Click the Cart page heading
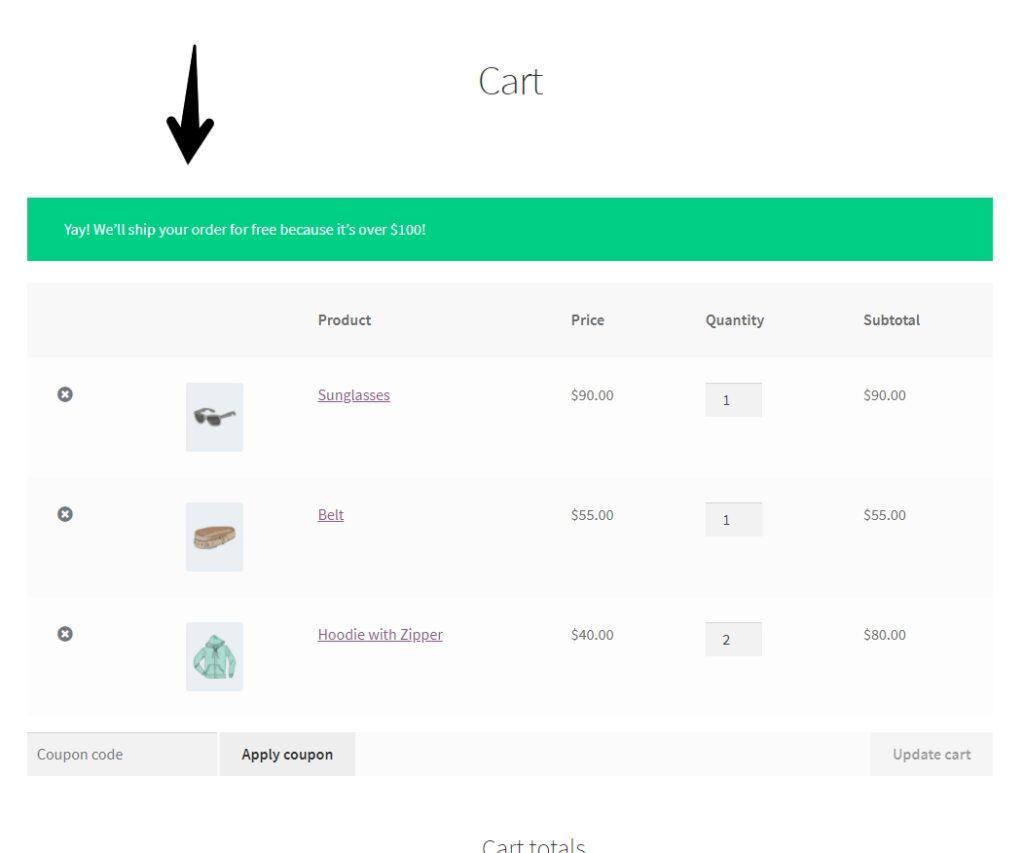The image size is (1024, 853). (511, 82)
